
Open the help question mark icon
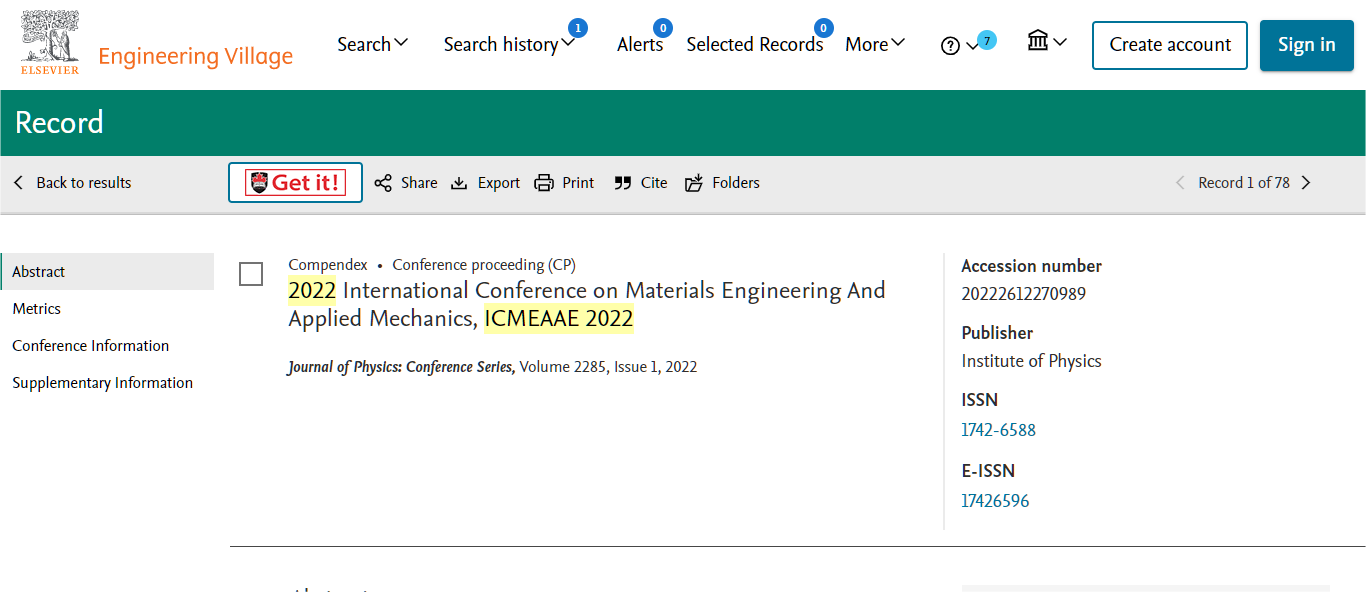[950, 45]
